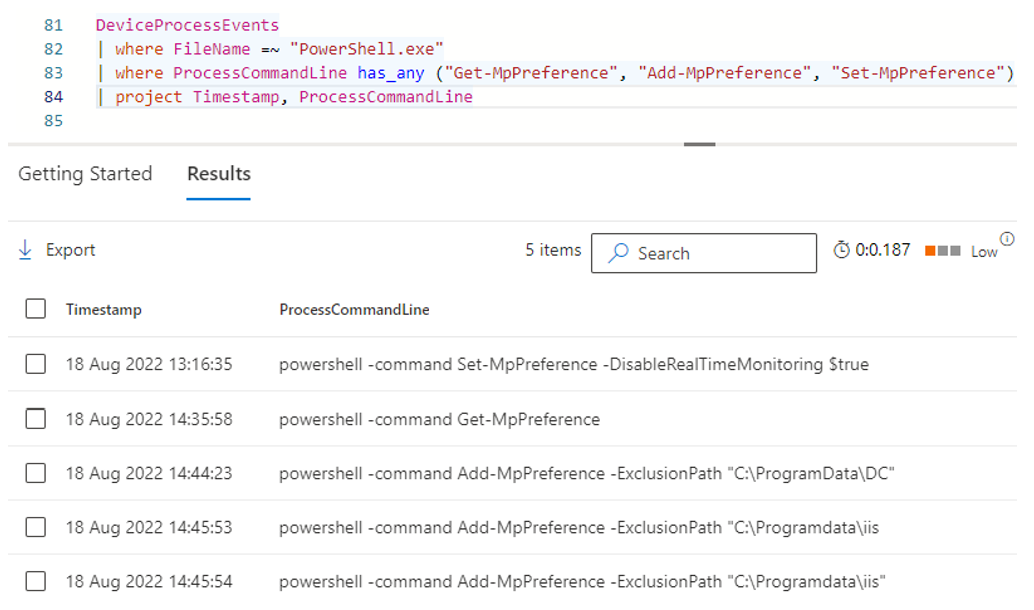1034x610 pixels.
Task: Switch to the Getting Started tab
Action: tap(85, 174)
